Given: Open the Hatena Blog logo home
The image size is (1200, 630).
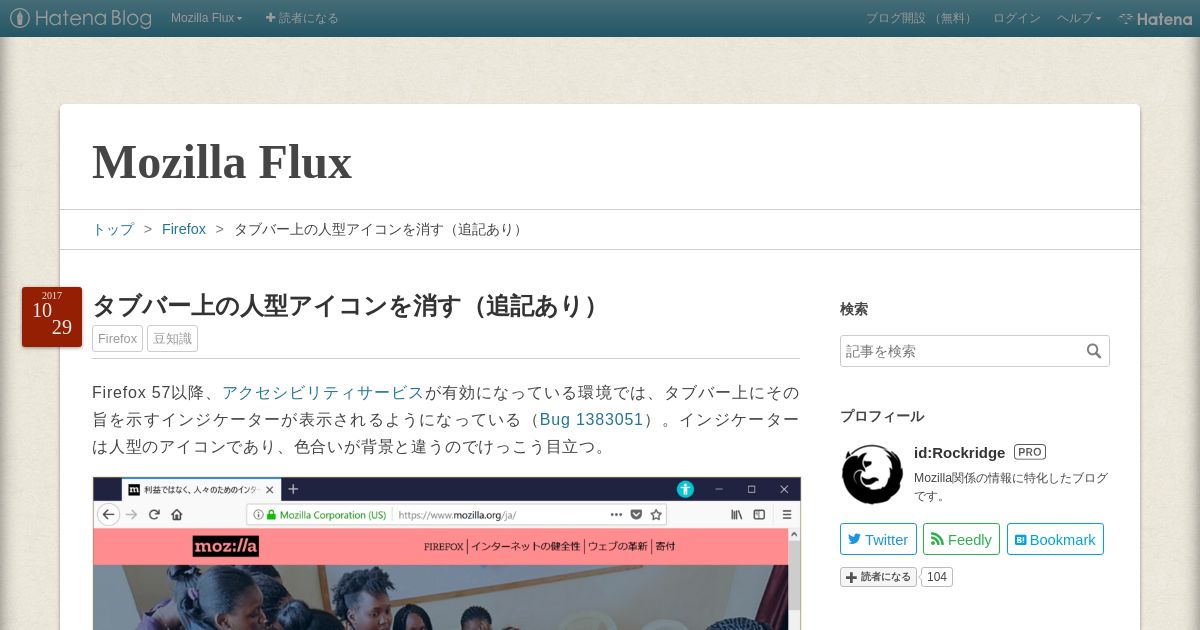Looking at the screenshot, I should tap(81, 18).
